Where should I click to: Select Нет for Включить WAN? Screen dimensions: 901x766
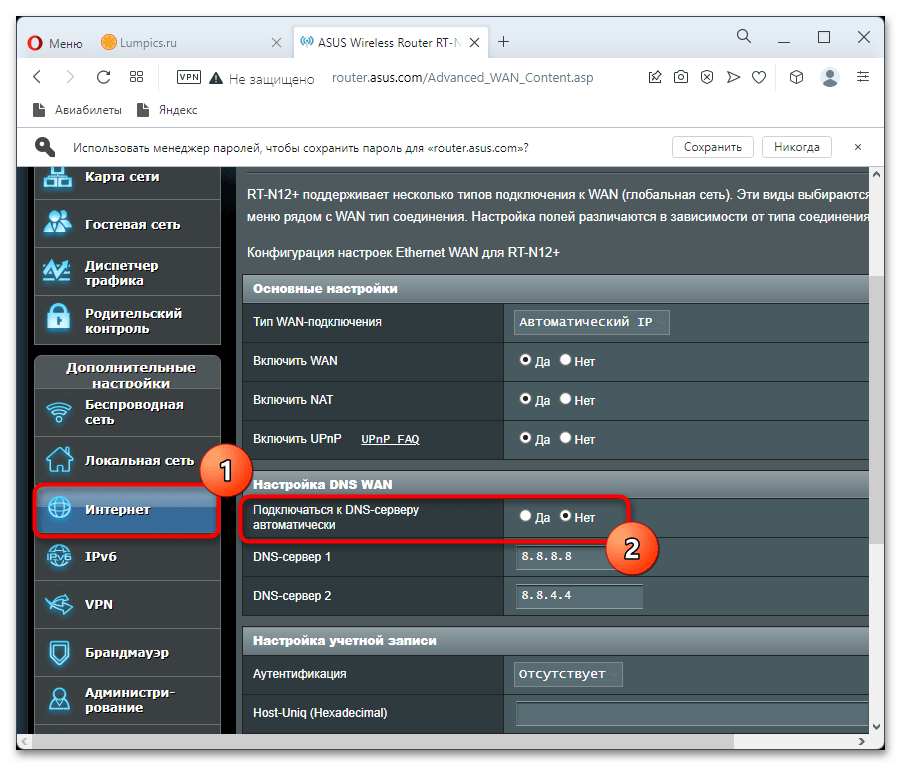pos(566,361)
